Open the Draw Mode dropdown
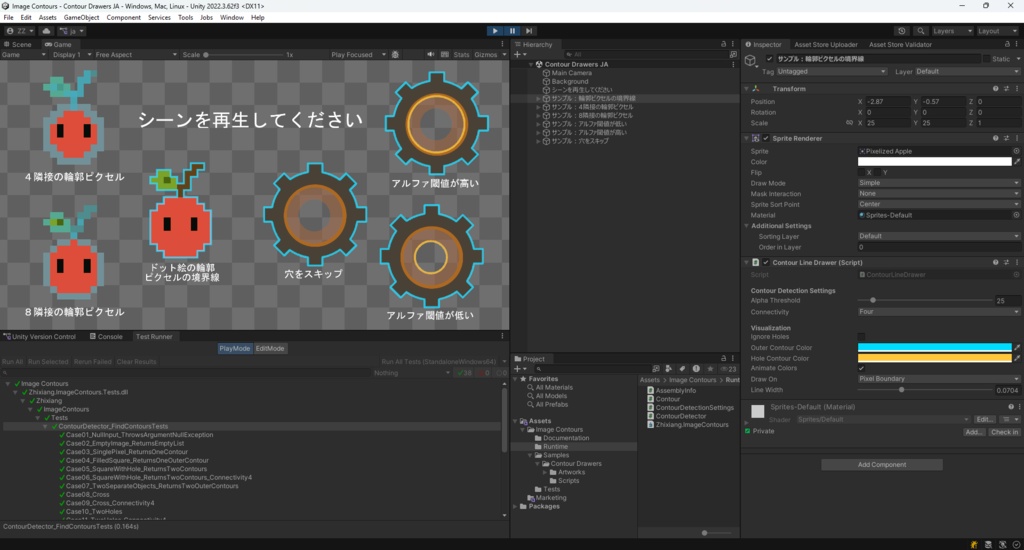The height and width of the screenshot is (550, 1024). [x=938, y=184]
